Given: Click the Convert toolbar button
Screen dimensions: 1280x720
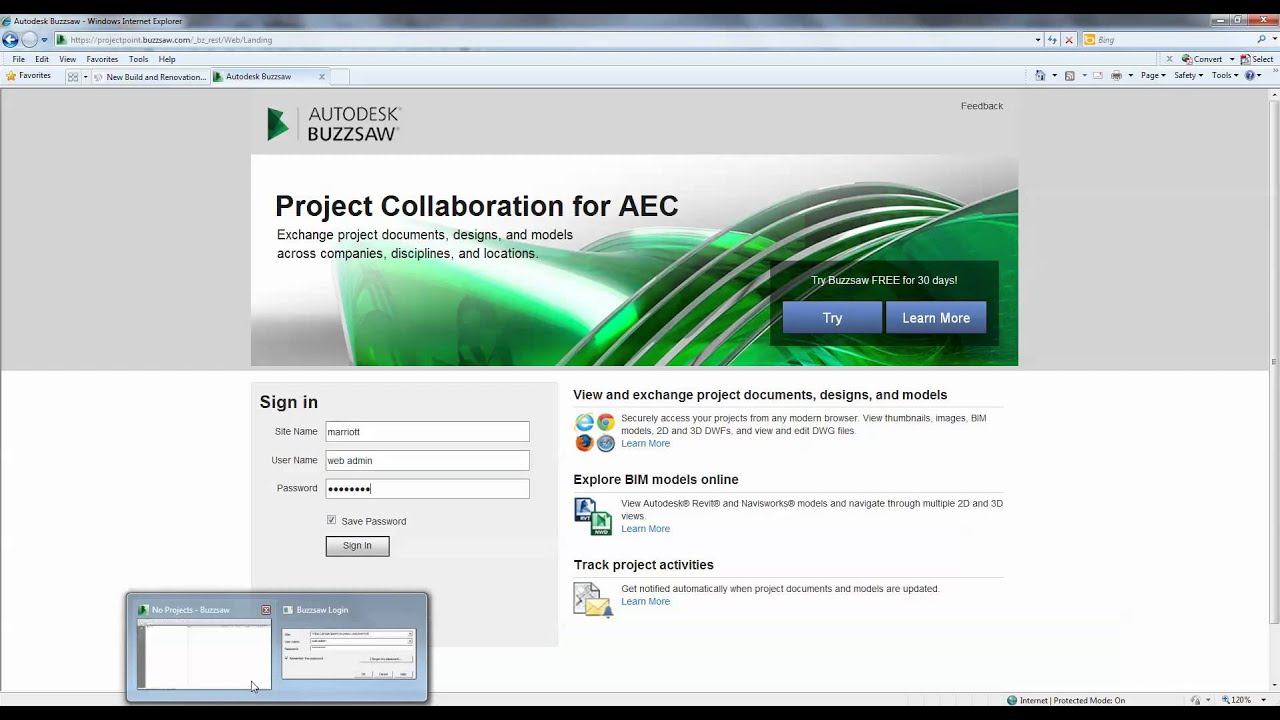Looking at the screenshot, I should [x=1202, y=59].
